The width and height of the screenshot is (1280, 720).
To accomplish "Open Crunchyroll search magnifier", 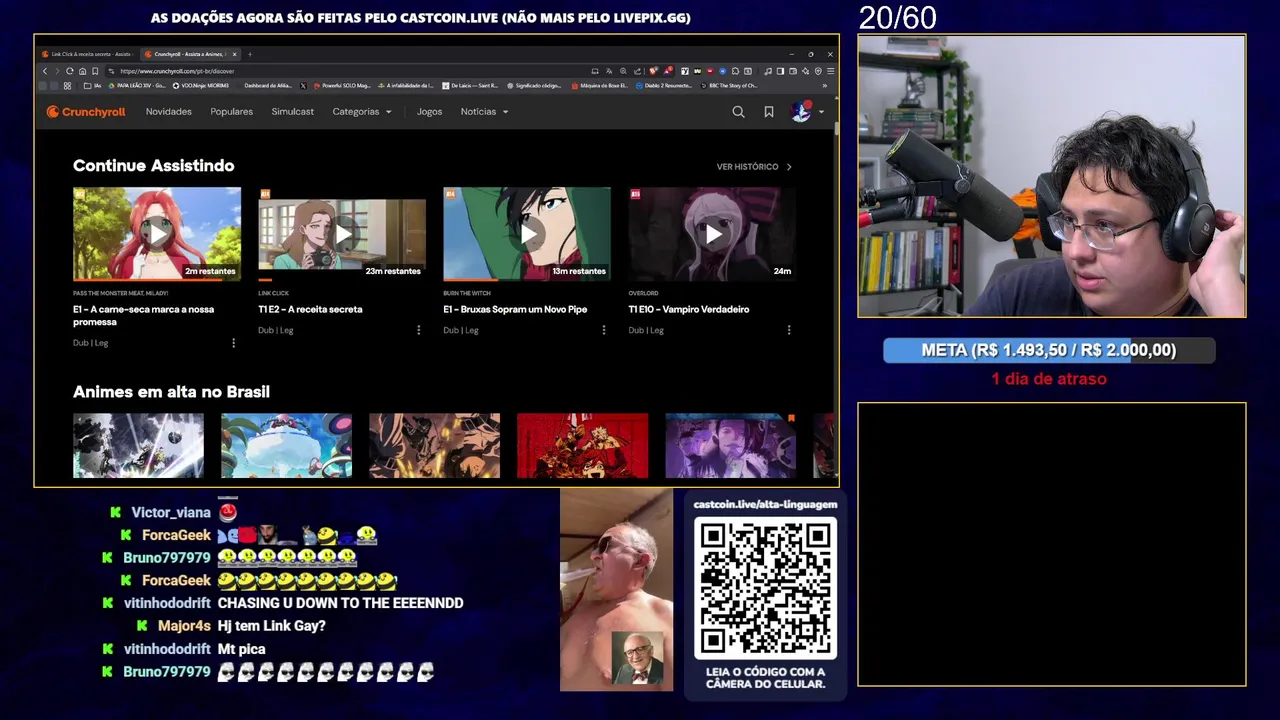I will click(738, 112).
